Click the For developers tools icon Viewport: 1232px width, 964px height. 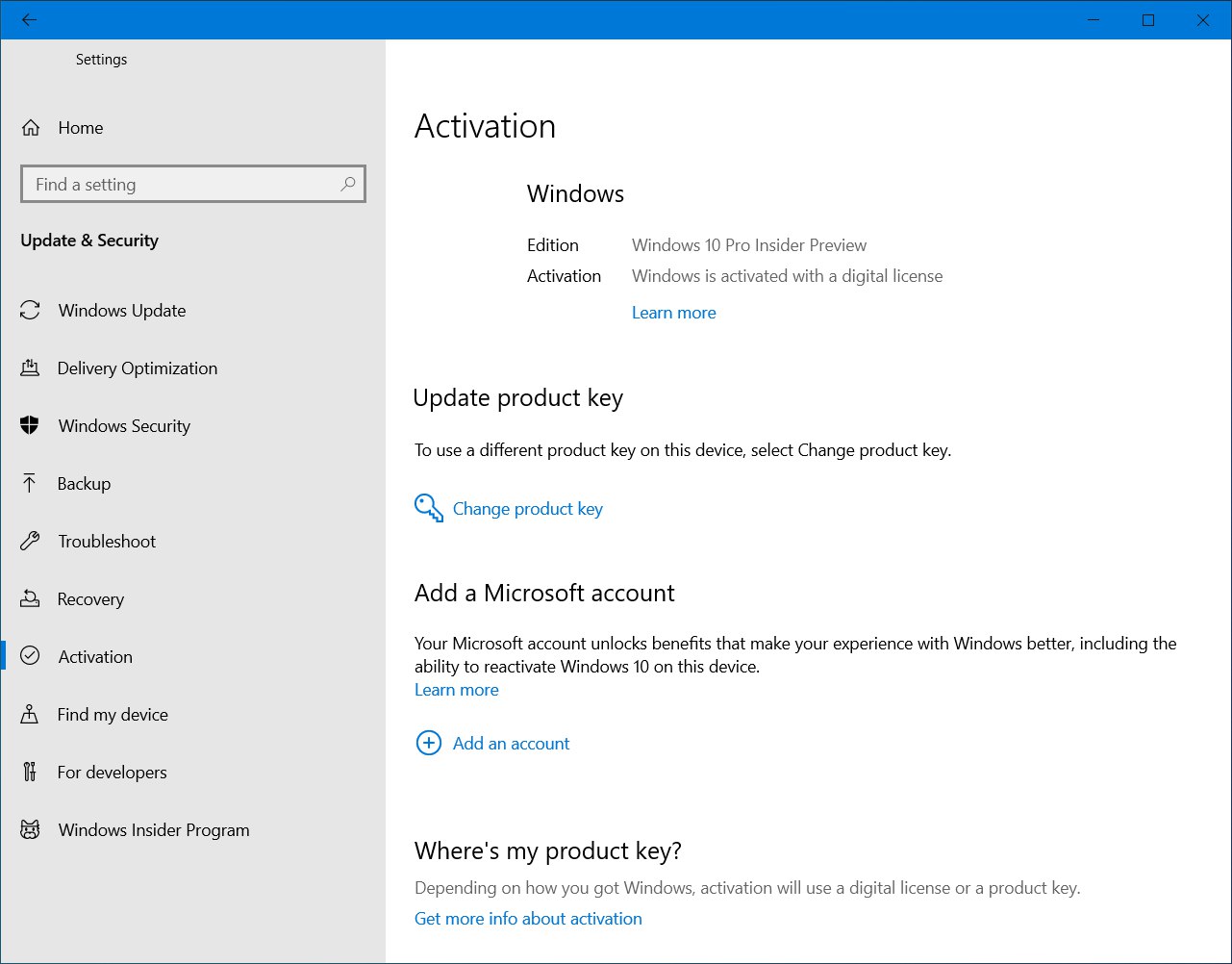(x=30, y=772)
